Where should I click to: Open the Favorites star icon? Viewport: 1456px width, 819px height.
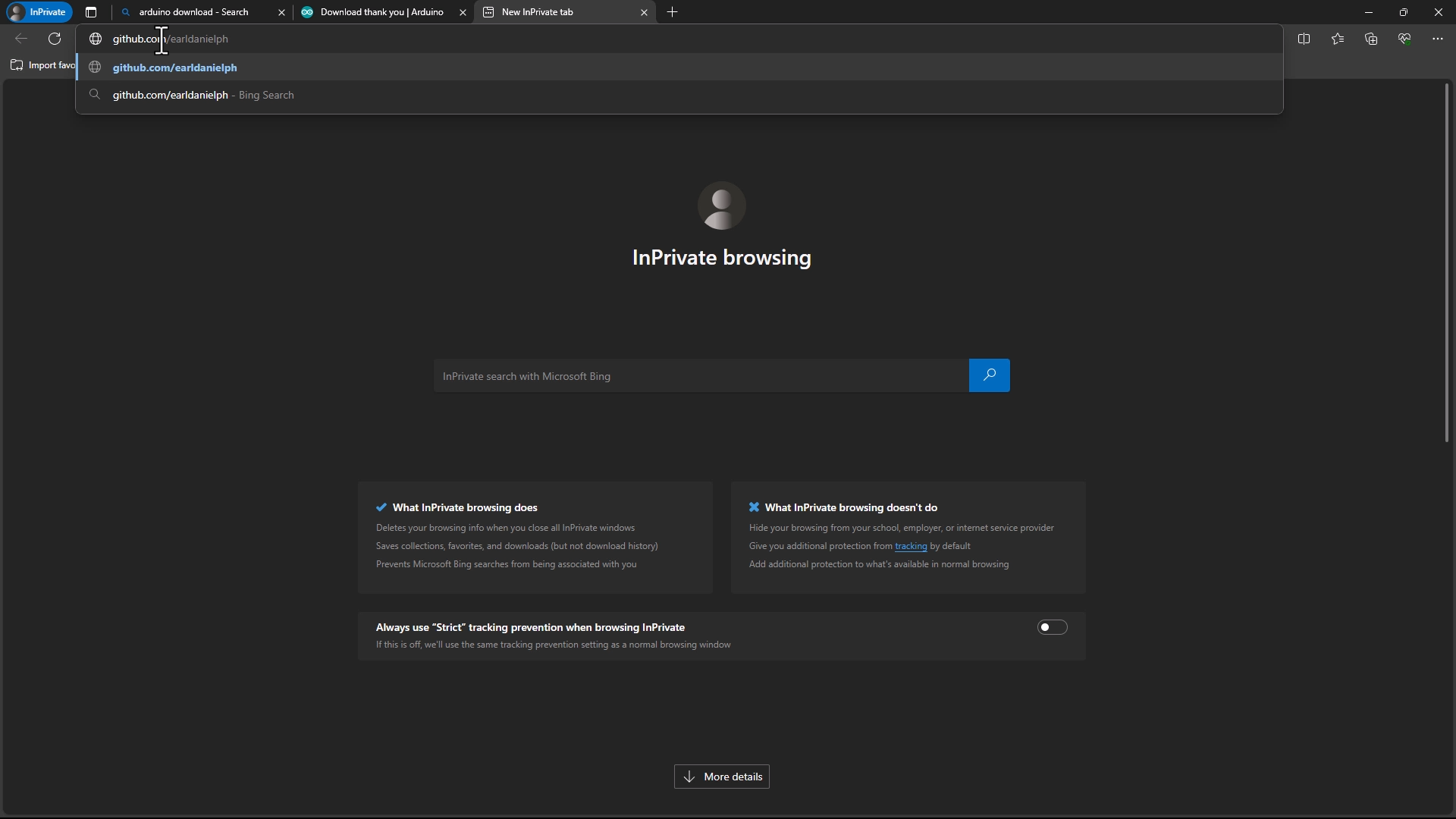[1338, 39]
